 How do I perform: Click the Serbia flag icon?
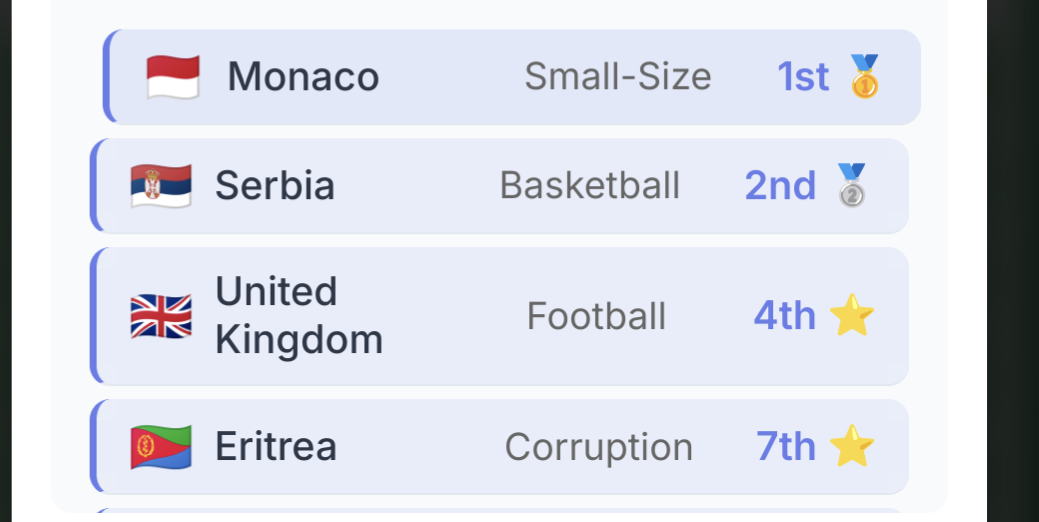pos(161,186)
